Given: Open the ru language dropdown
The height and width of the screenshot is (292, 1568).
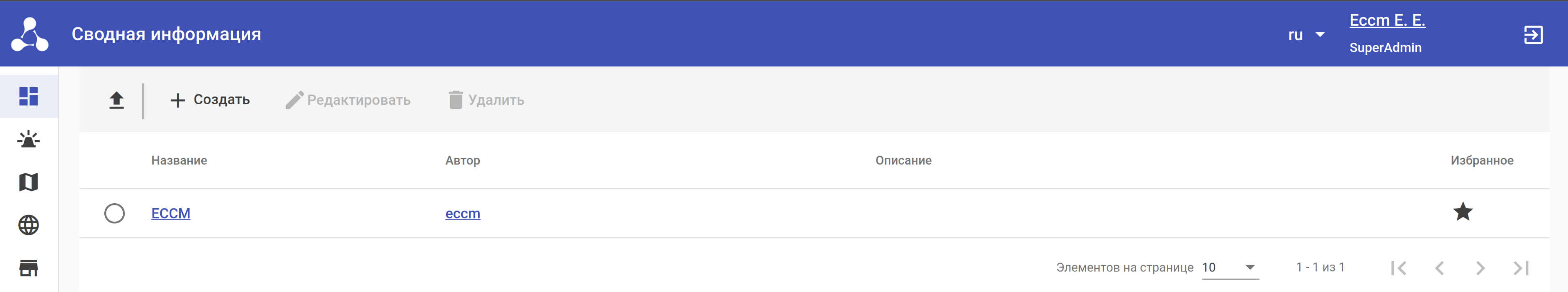Looking at the screenshot, I should 1306,35.
